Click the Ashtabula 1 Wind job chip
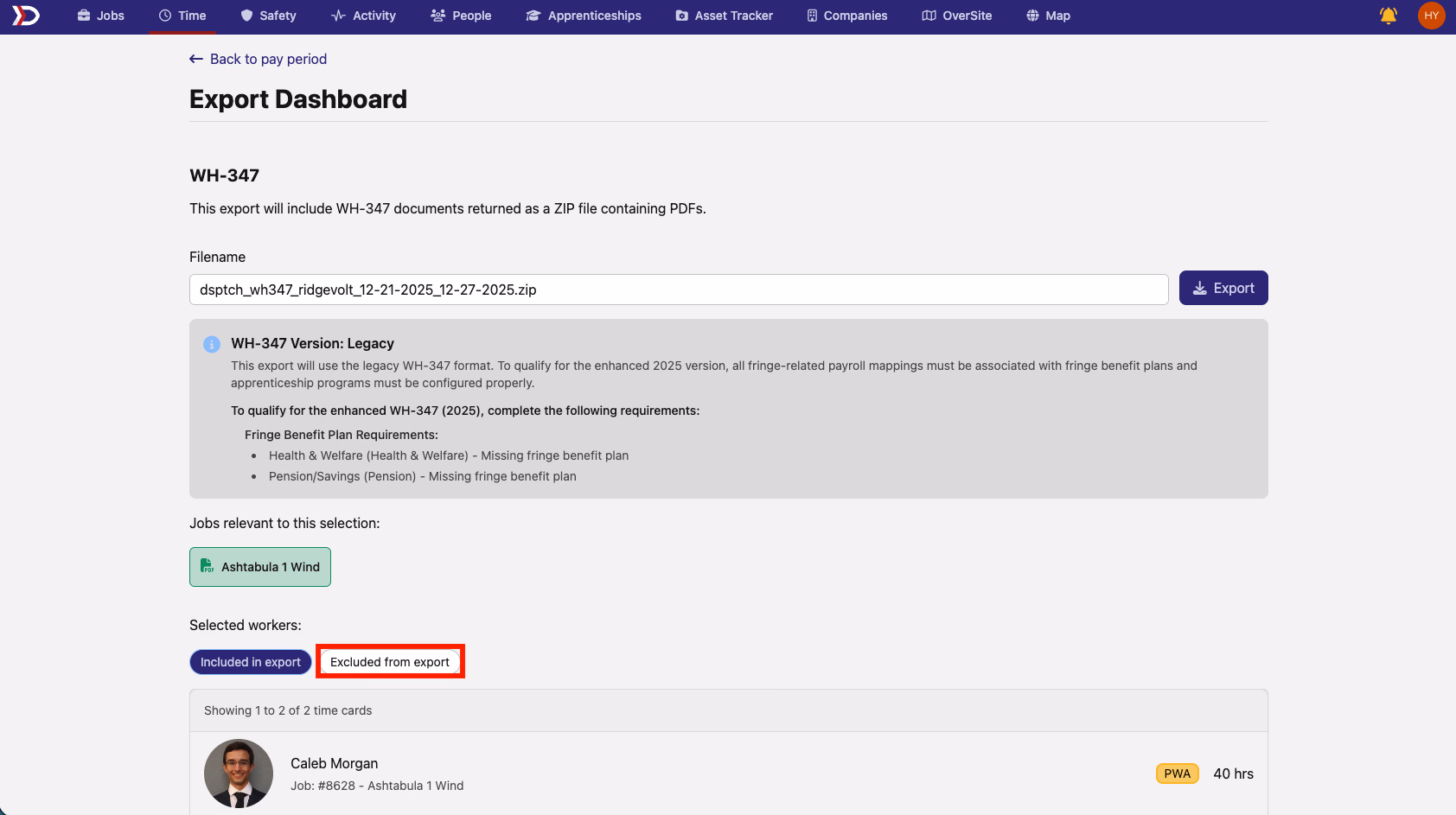1456x815 pixels. 260,567
